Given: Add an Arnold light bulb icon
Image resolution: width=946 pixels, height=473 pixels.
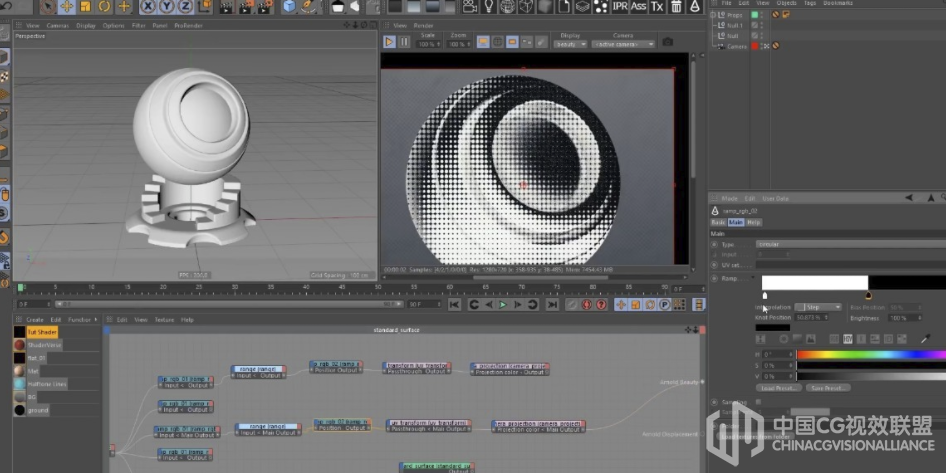Looking at the screenshot, I should point(488,7).
